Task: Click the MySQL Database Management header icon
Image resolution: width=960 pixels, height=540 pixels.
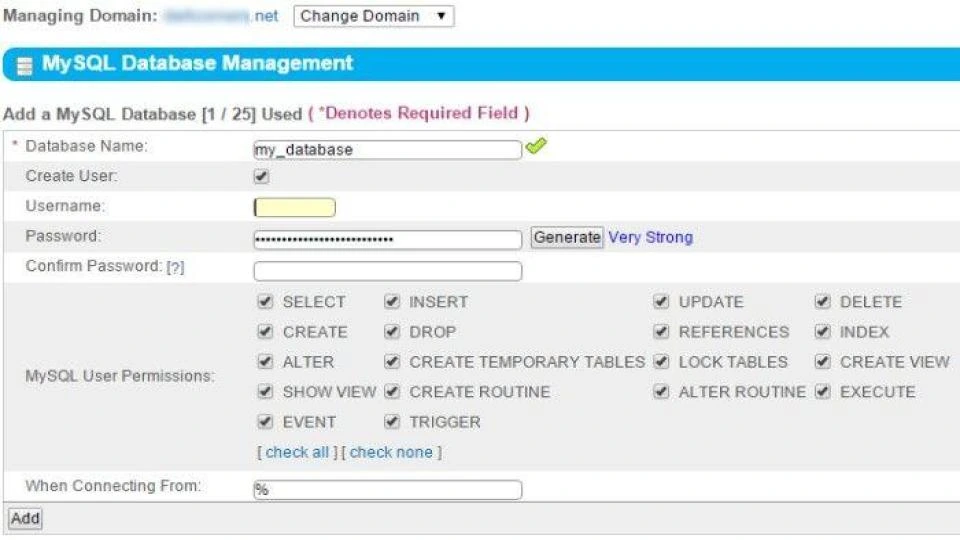Action: pos(24,65)
